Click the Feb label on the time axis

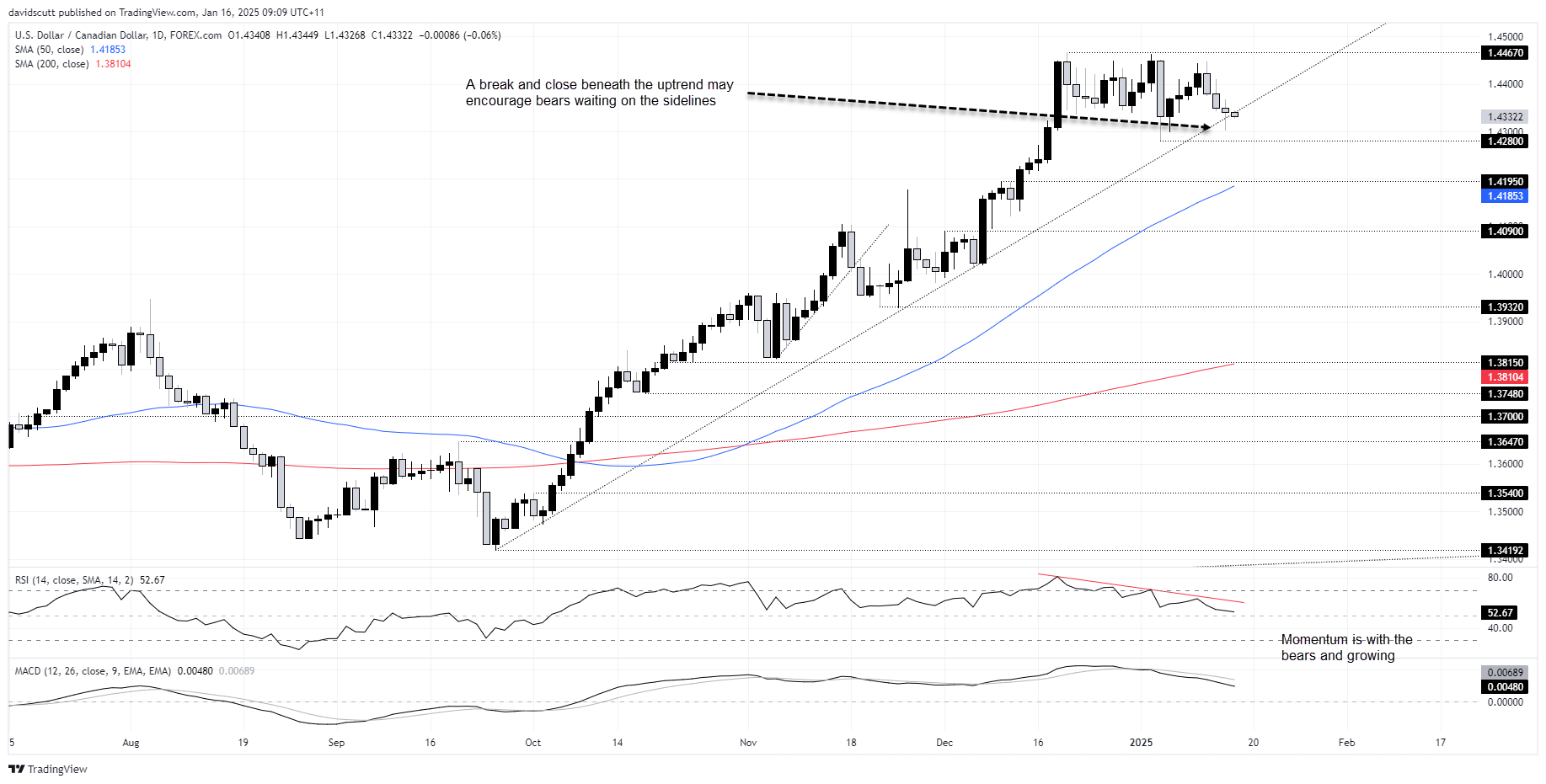(1346, 742)
